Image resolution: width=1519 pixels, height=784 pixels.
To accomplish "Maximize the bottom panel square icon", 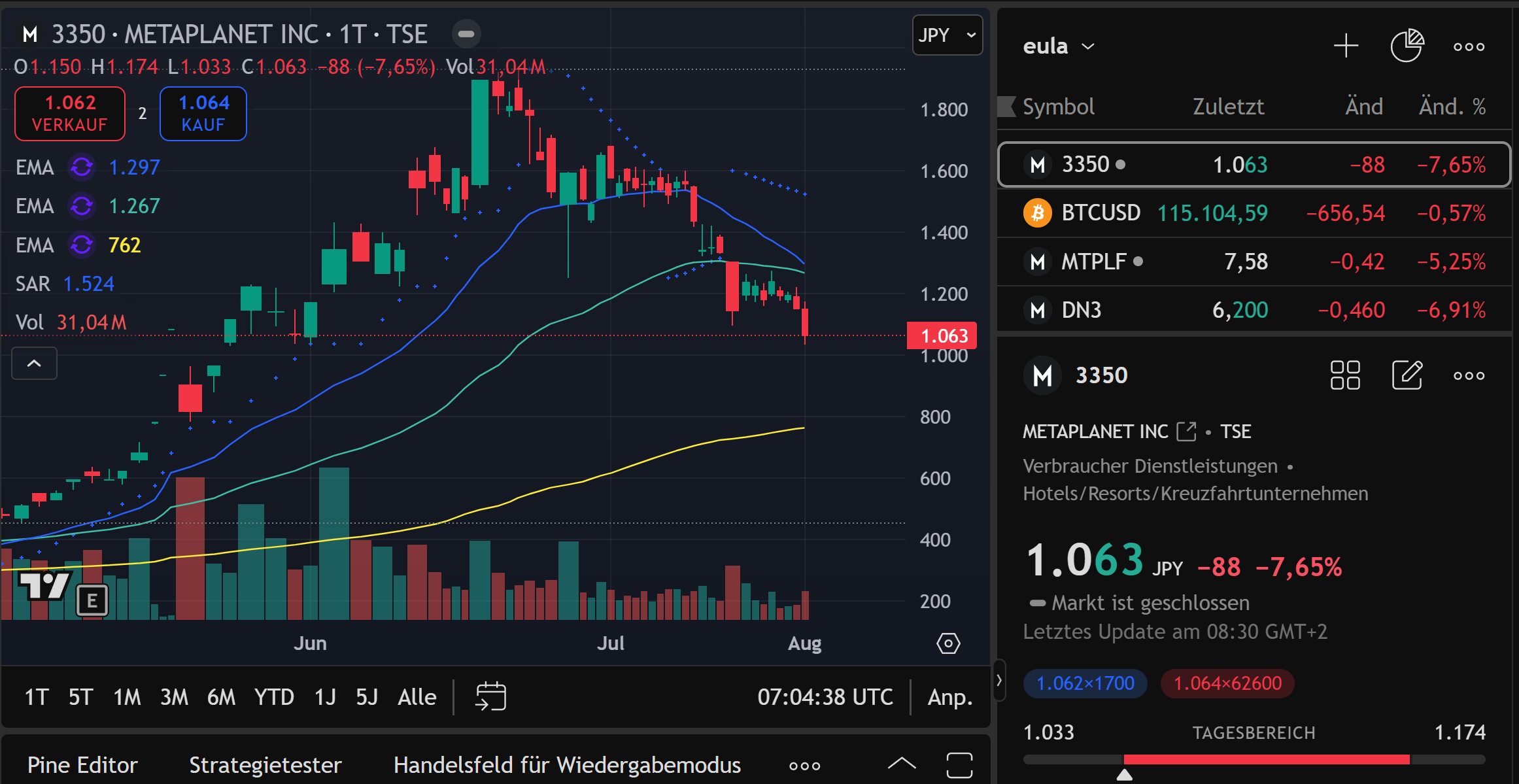I will coord(959,765).
